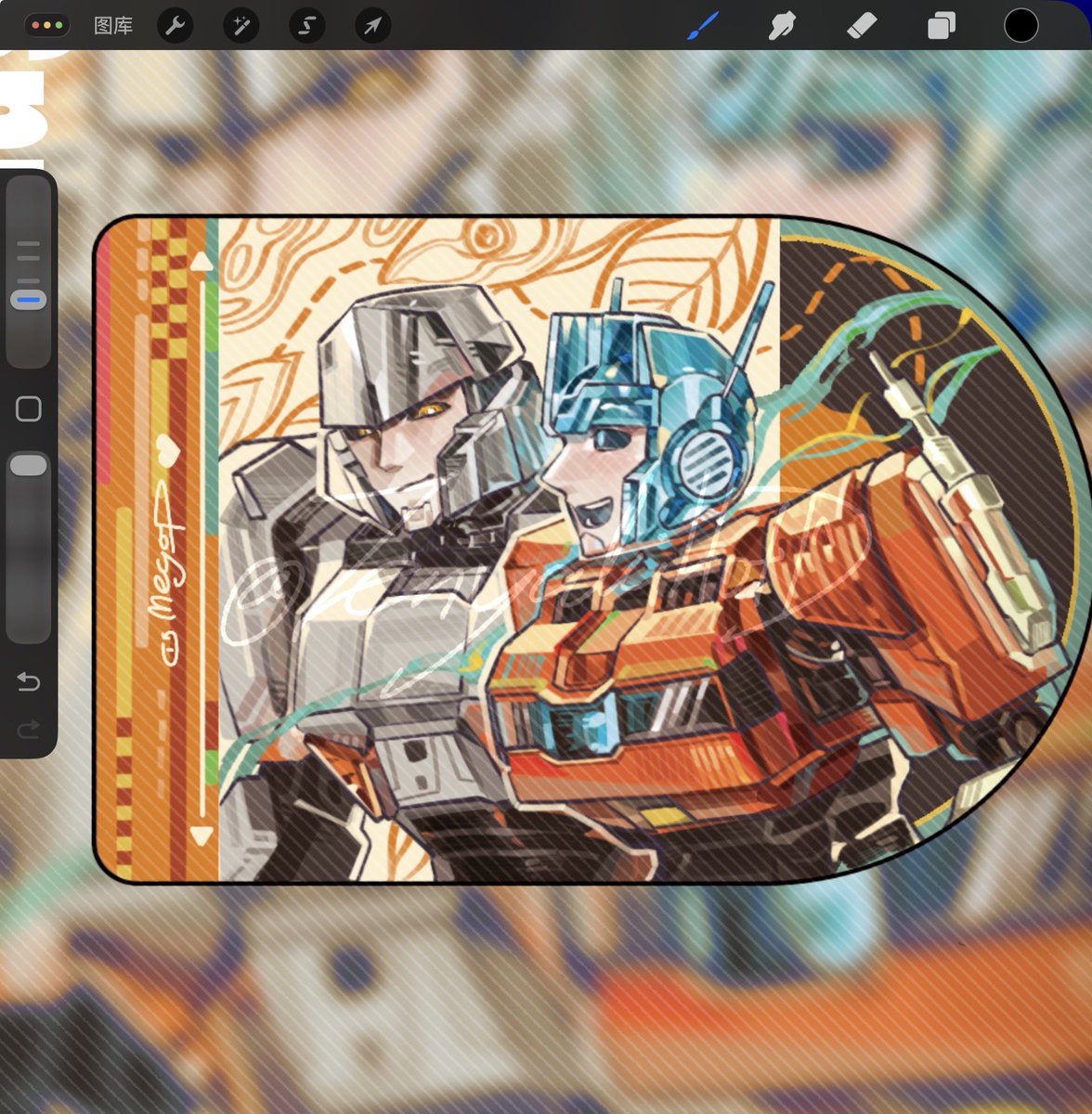Tap the square Modify button in the sidebar
1092x1114 pixels.
tap(29, 408)
